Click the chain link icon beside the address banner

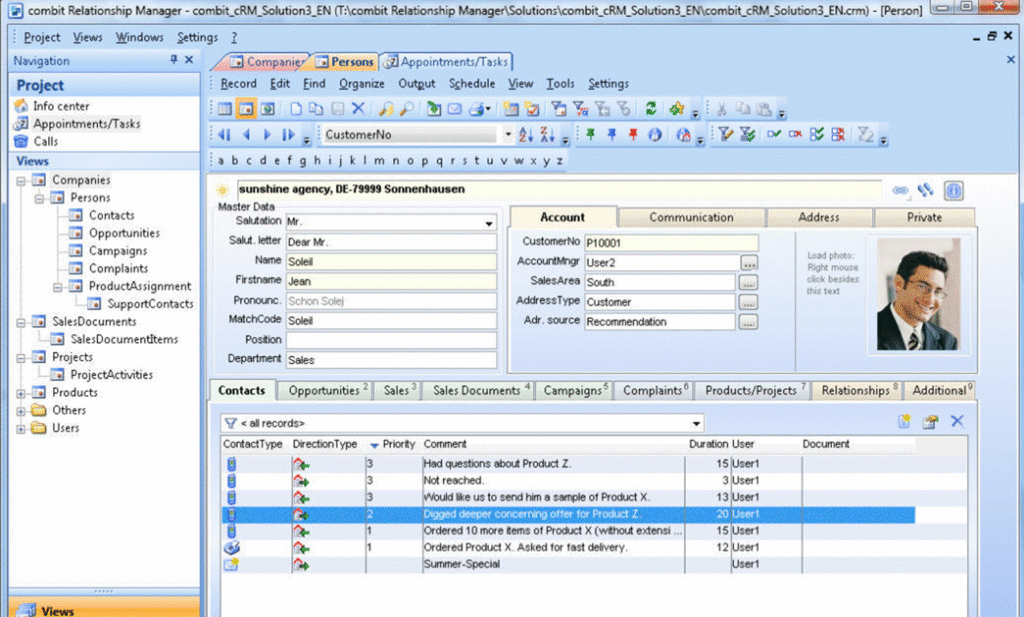tap(901, 191)
